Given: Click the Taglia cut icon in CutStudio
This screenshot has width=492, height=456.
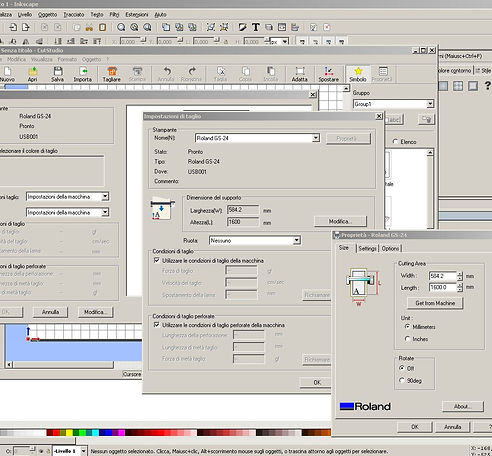Looking at the screenshot, I should [x=221, y=71].
